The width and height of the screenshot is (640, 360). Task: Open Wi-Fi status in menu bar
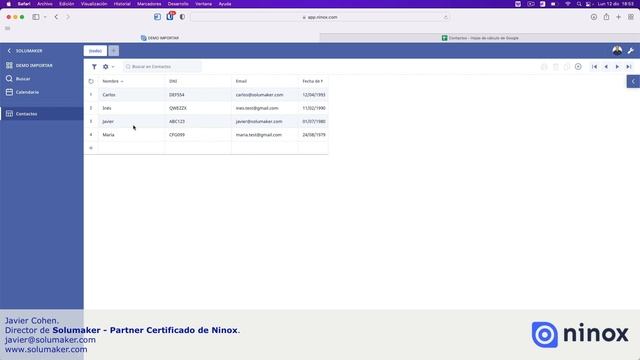[568, 4]
